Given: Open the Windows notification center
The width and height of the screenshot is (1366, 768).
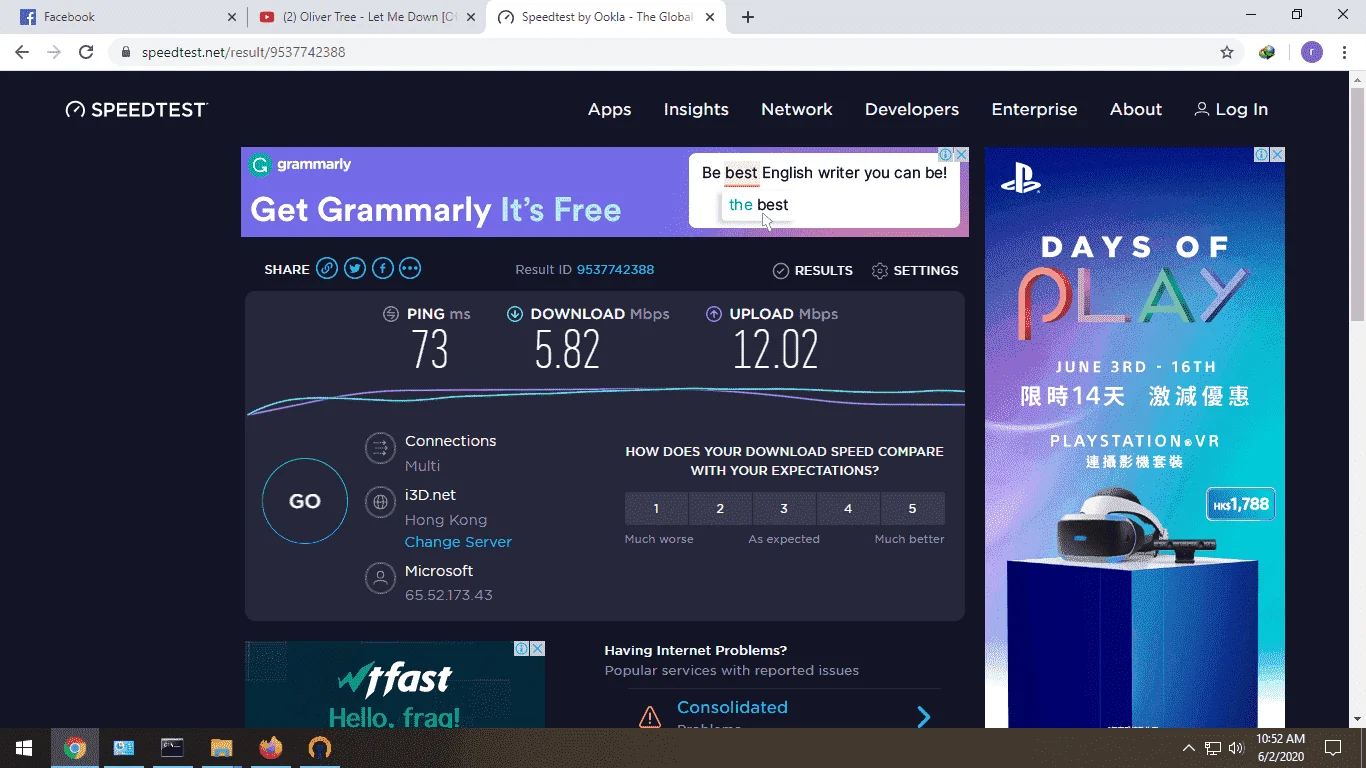Looking at the screenshot, I should click(x=1332, y=748).
